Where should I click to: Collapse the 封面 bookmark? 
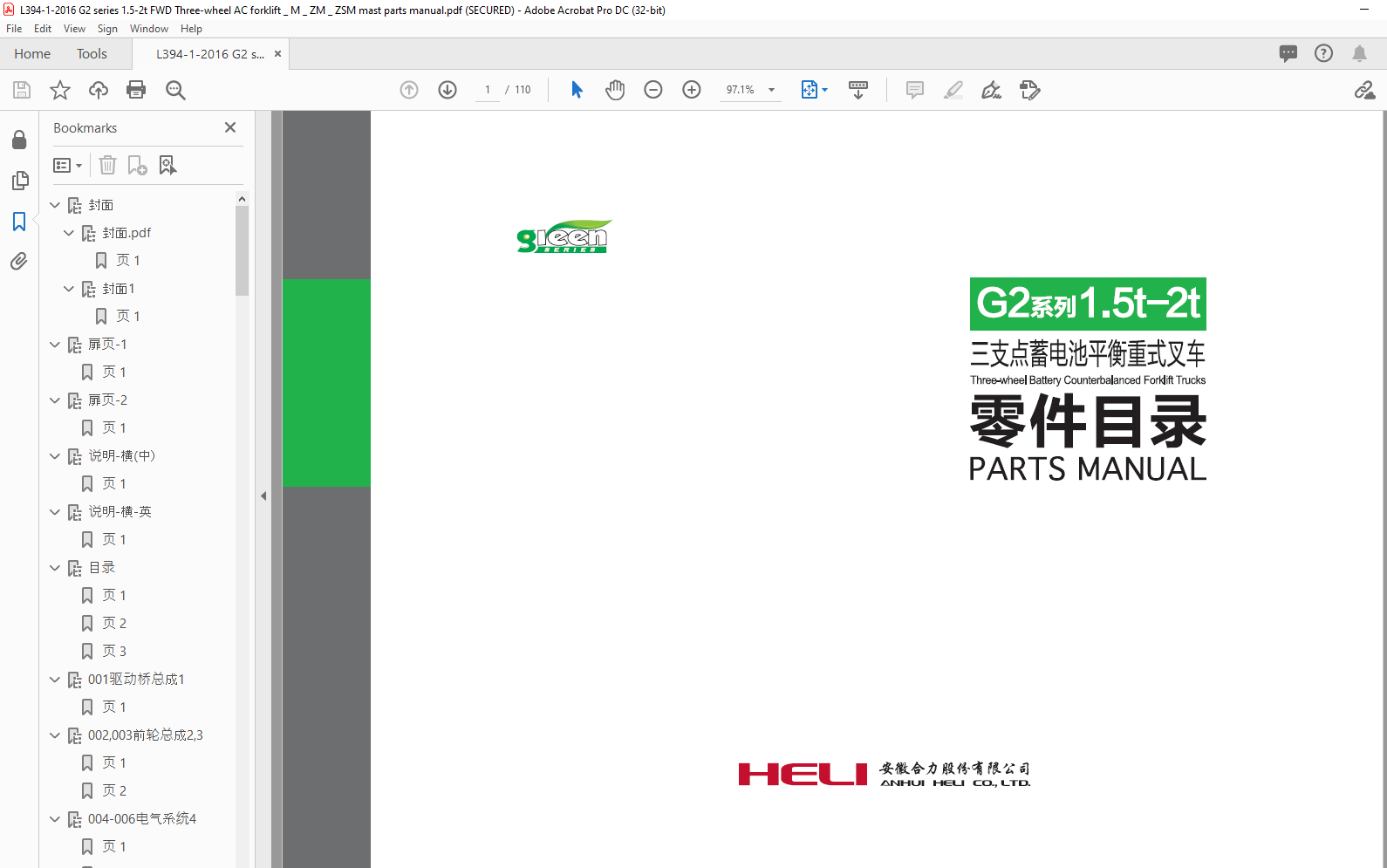55,205
